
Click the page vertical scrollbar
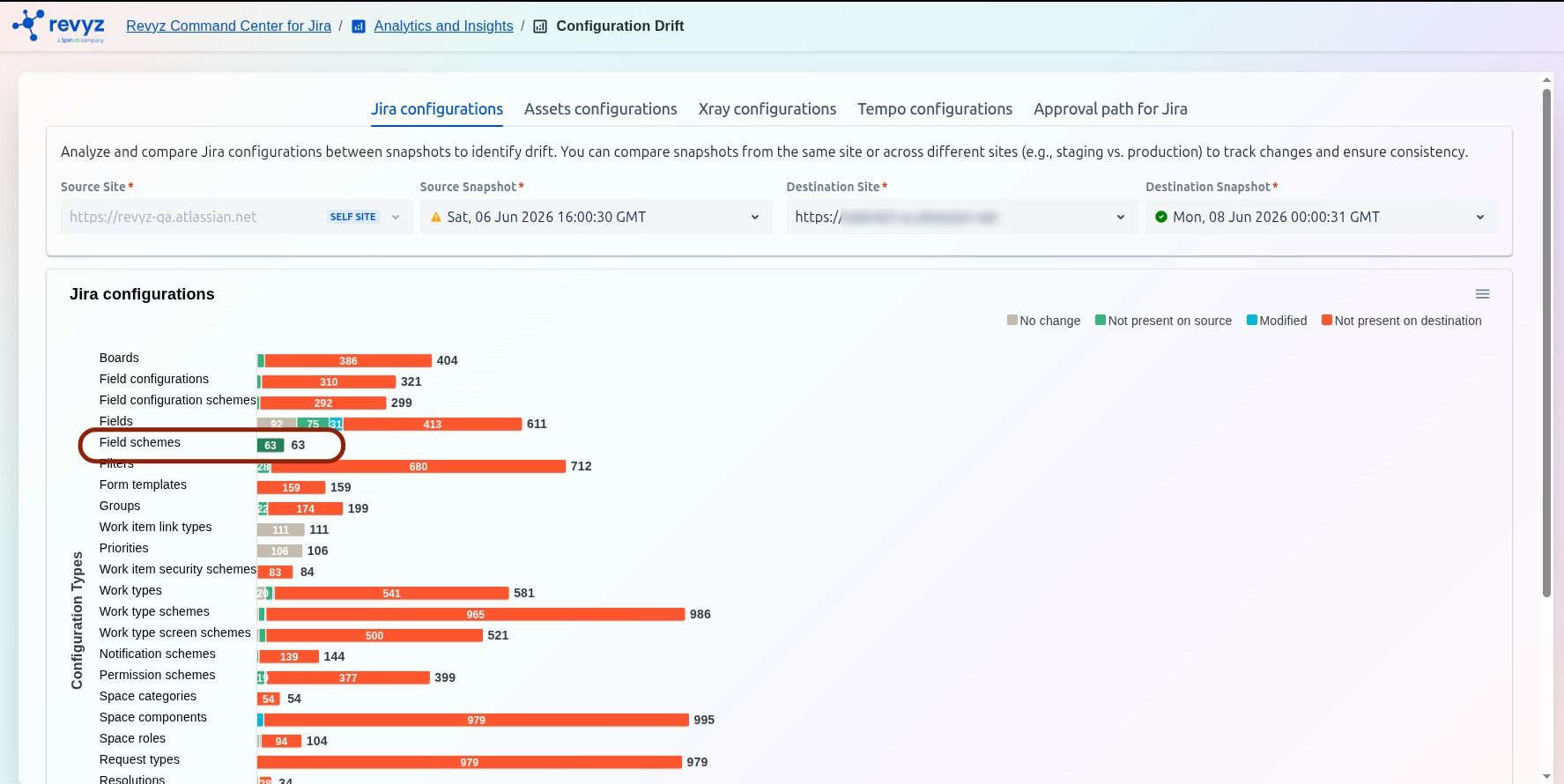(1546, 344)
